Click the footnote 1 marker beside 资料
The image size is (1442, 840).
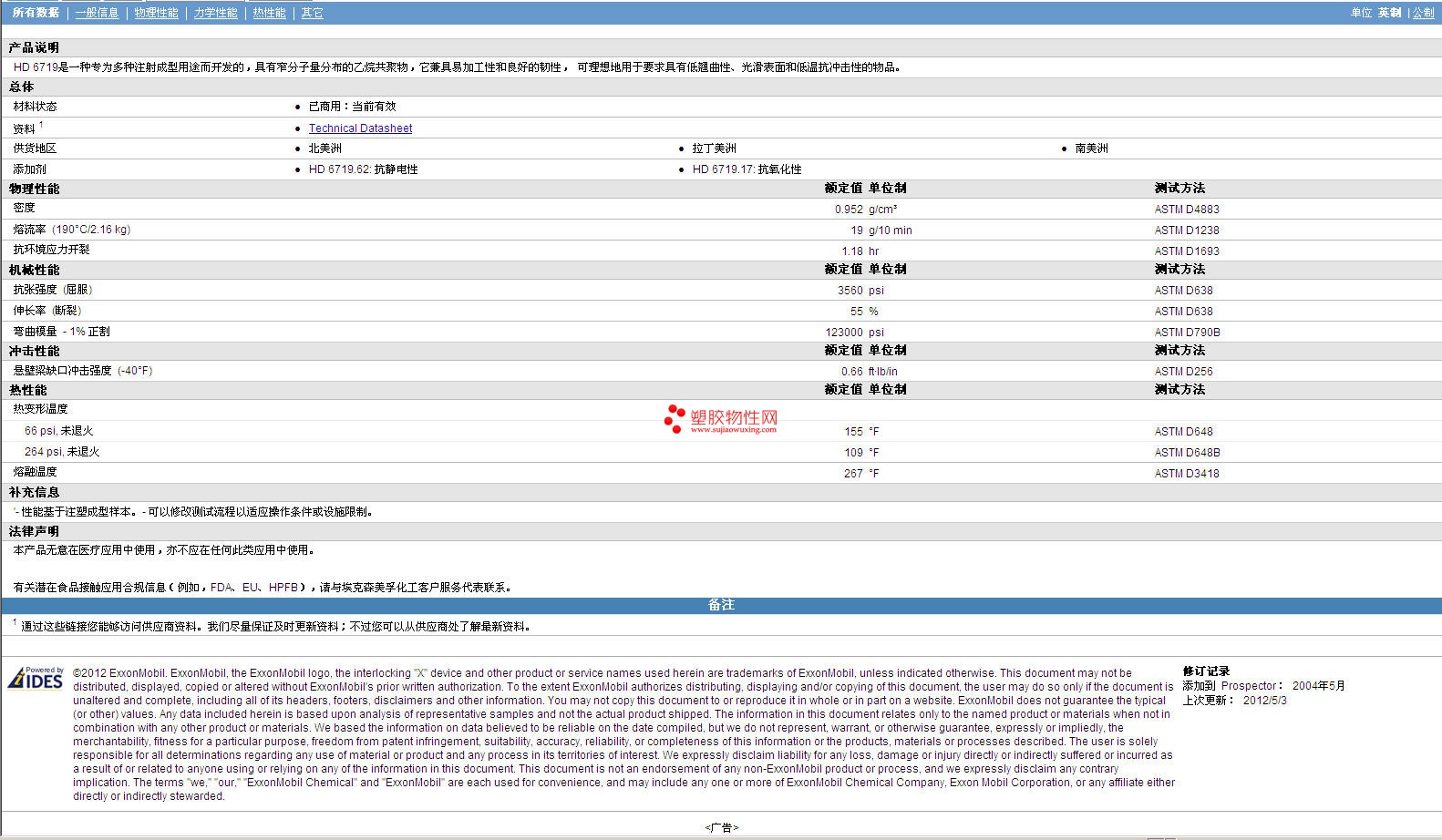[x=41, y=125]
